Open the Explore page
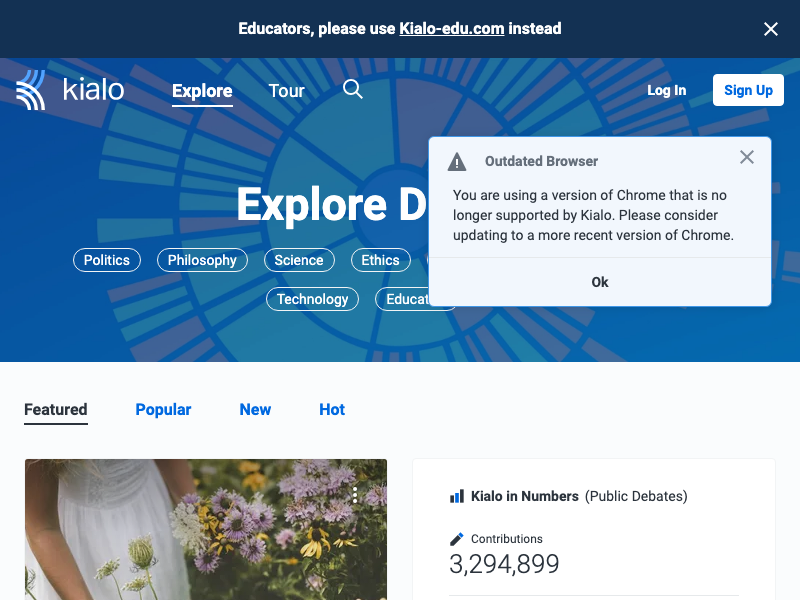This screenshot has height=600, width=800. pyautogui.click(x=202, y=90)
